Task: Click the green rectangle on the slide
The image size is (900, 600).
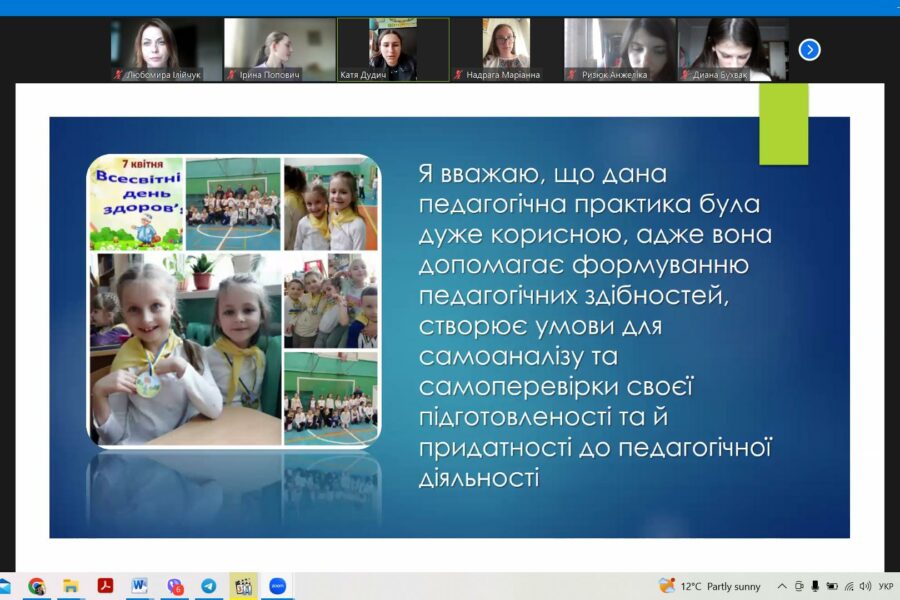Action: coord(783,123)
